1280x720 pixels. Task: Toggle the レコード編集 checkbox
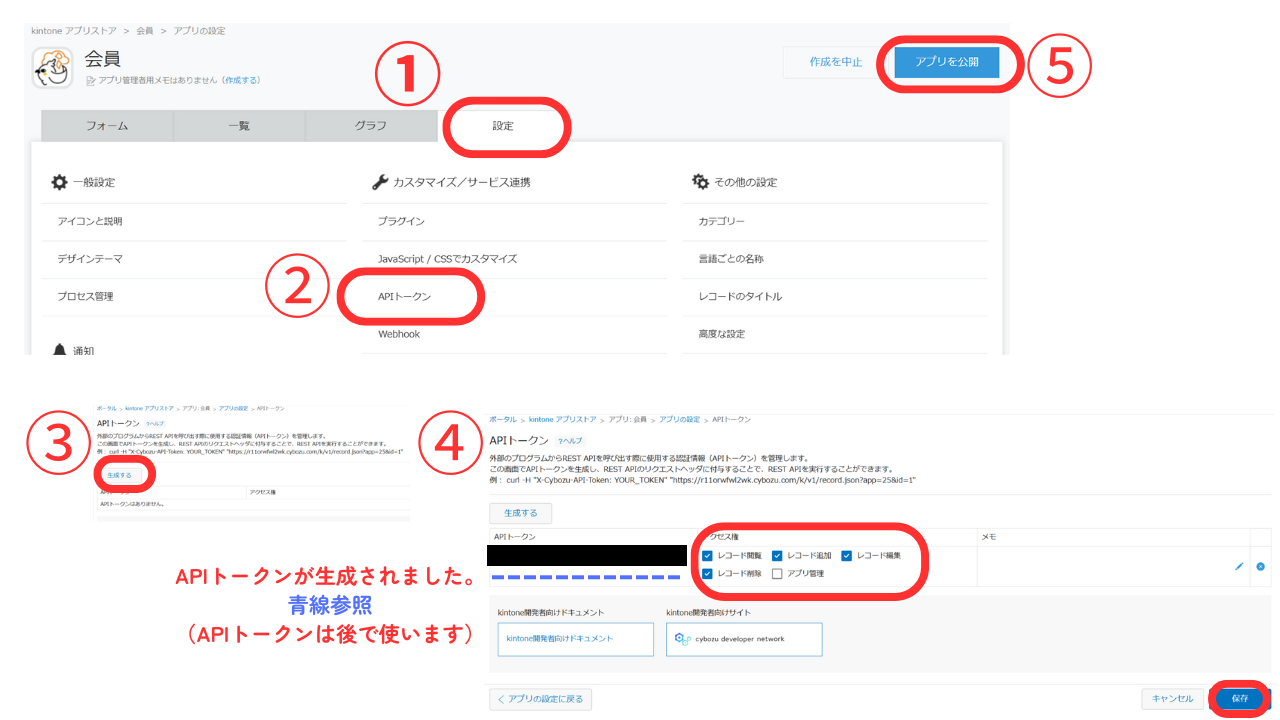pyautogui.click(x=846, y=555)
